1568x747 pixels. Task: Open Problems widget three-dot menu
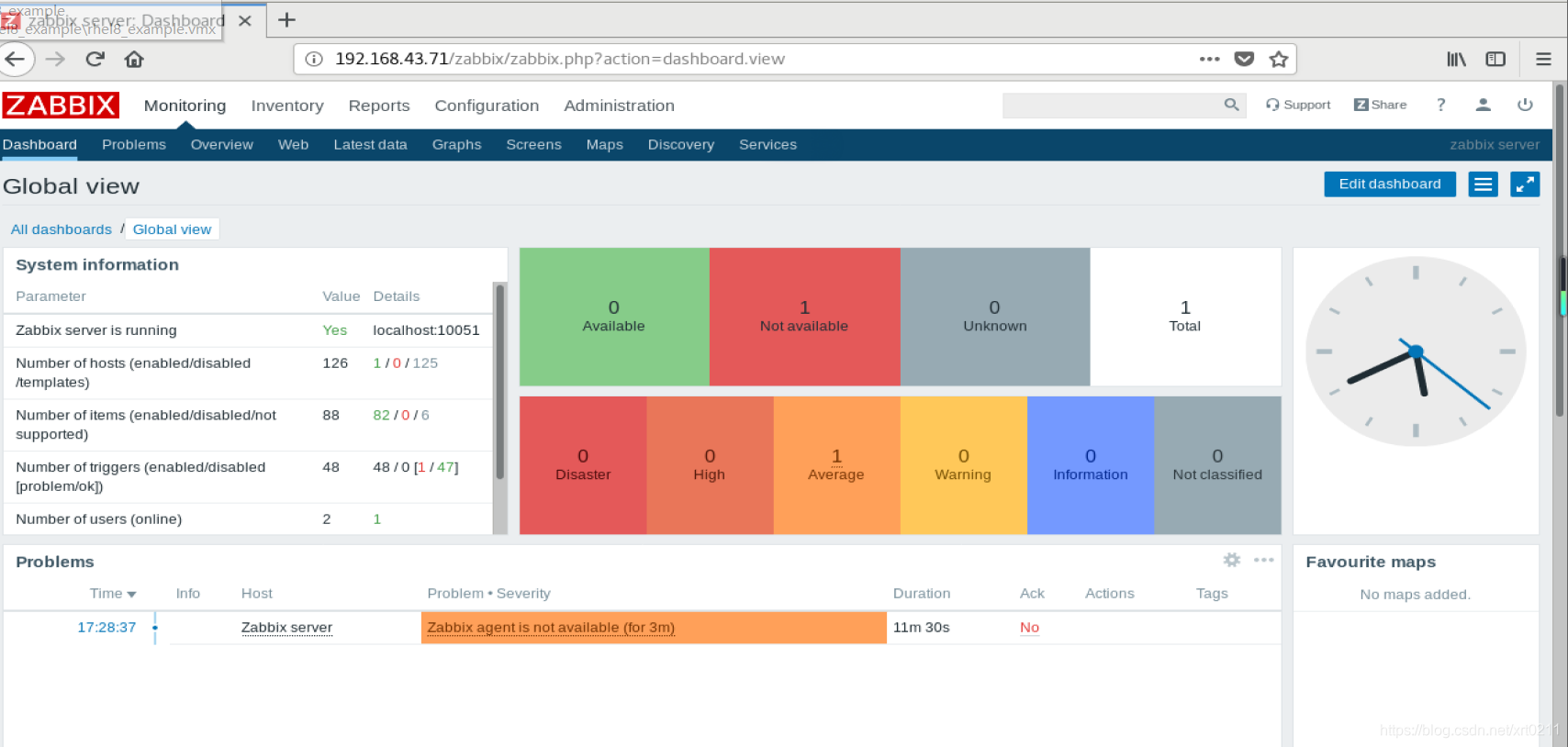point(1263,560)
